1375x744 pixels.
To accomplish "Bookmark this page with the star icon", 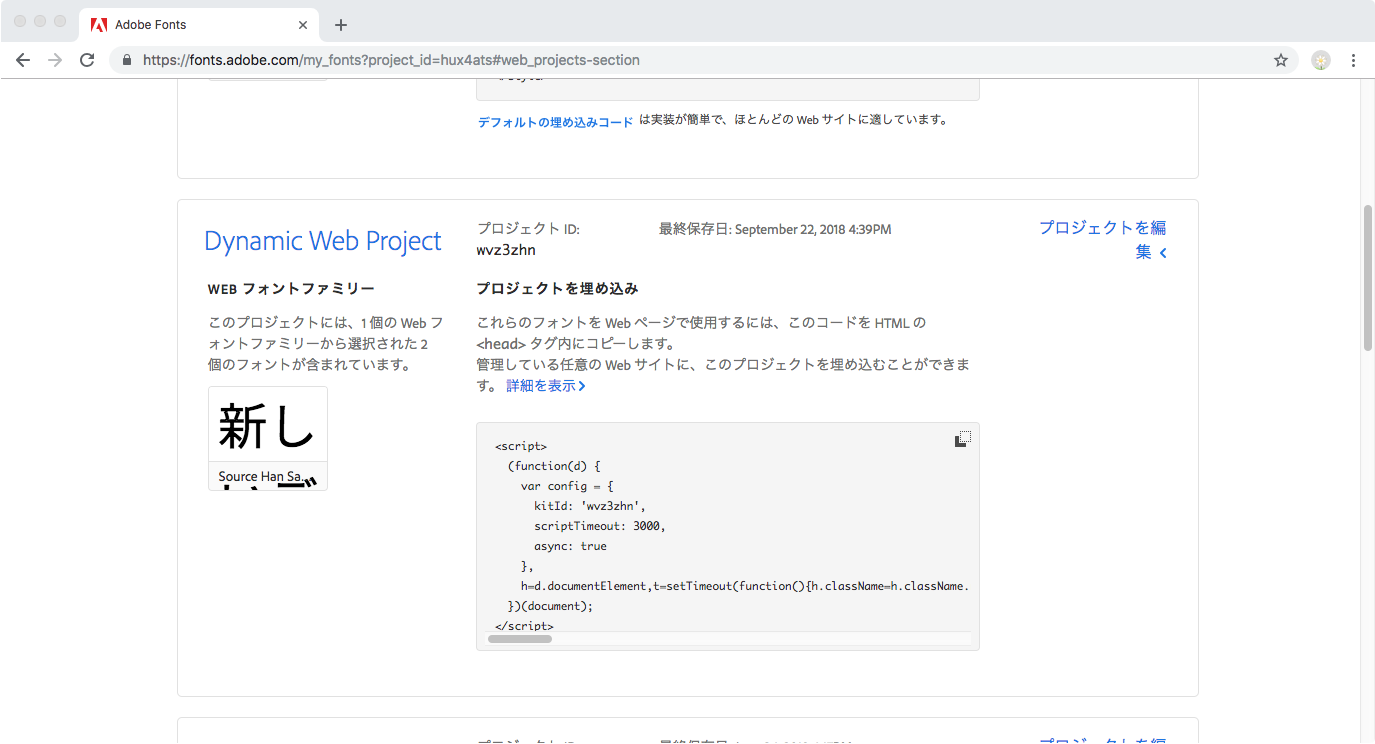I will [x=1281, y=60].
